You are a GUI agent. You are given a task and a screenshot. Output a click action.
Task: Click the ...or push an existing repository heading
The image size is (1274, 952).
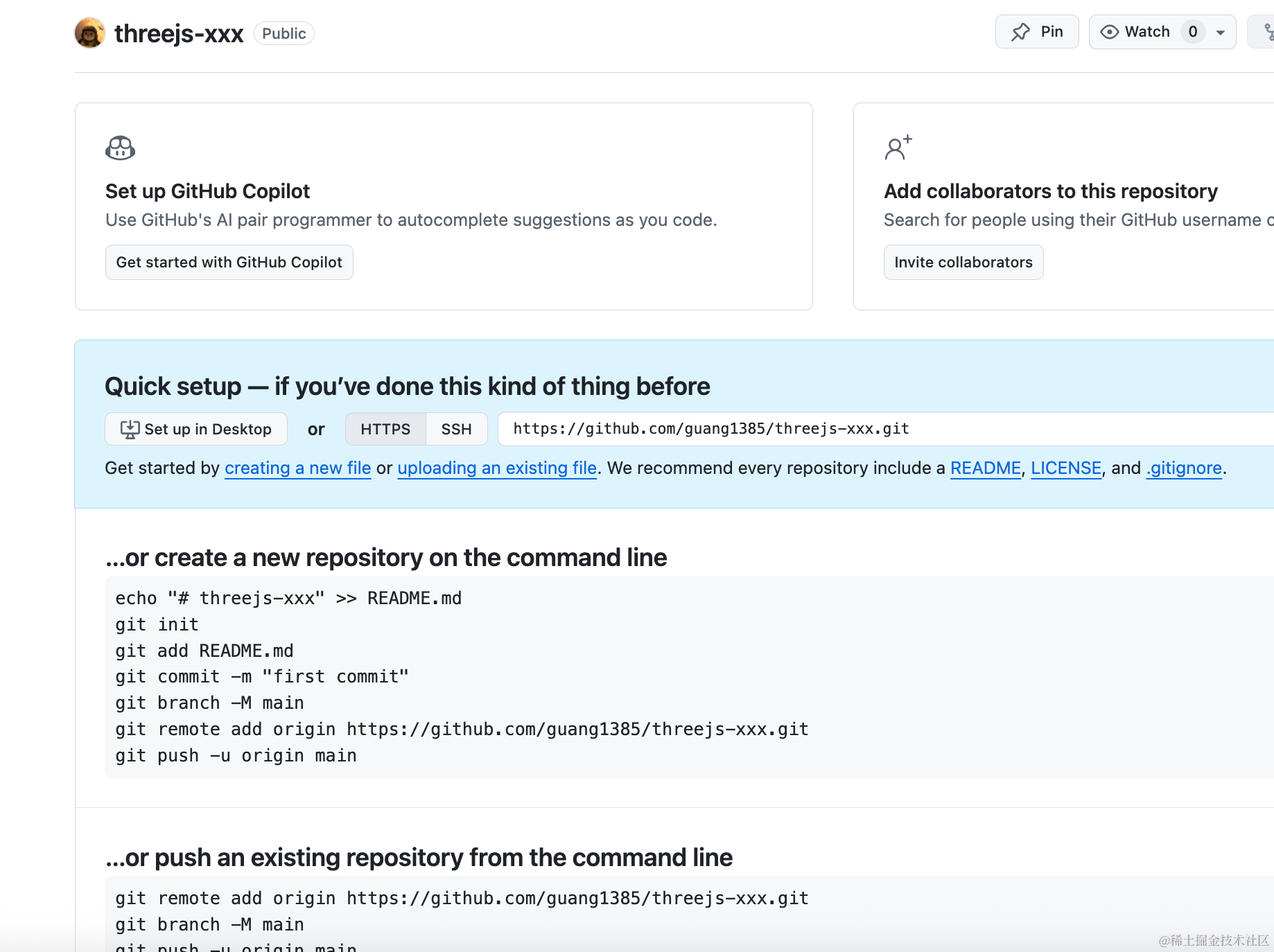(x=419, y=858)
